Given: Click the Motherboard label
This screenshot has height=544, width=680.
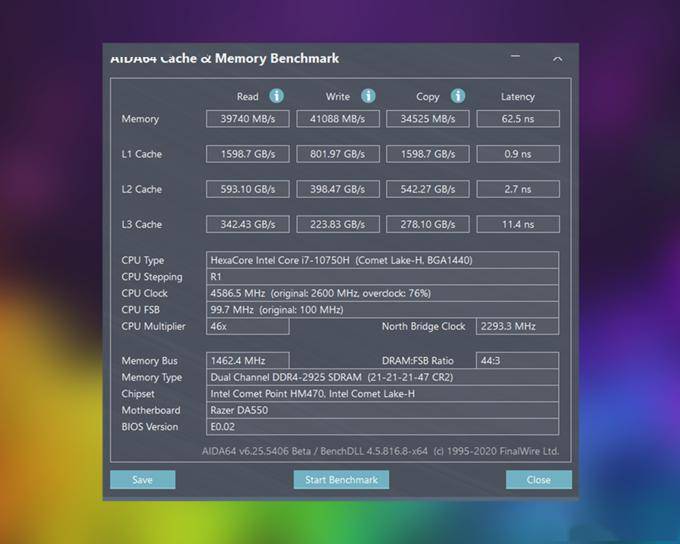Looking at the screenshot, I should (x=151, y=410).
